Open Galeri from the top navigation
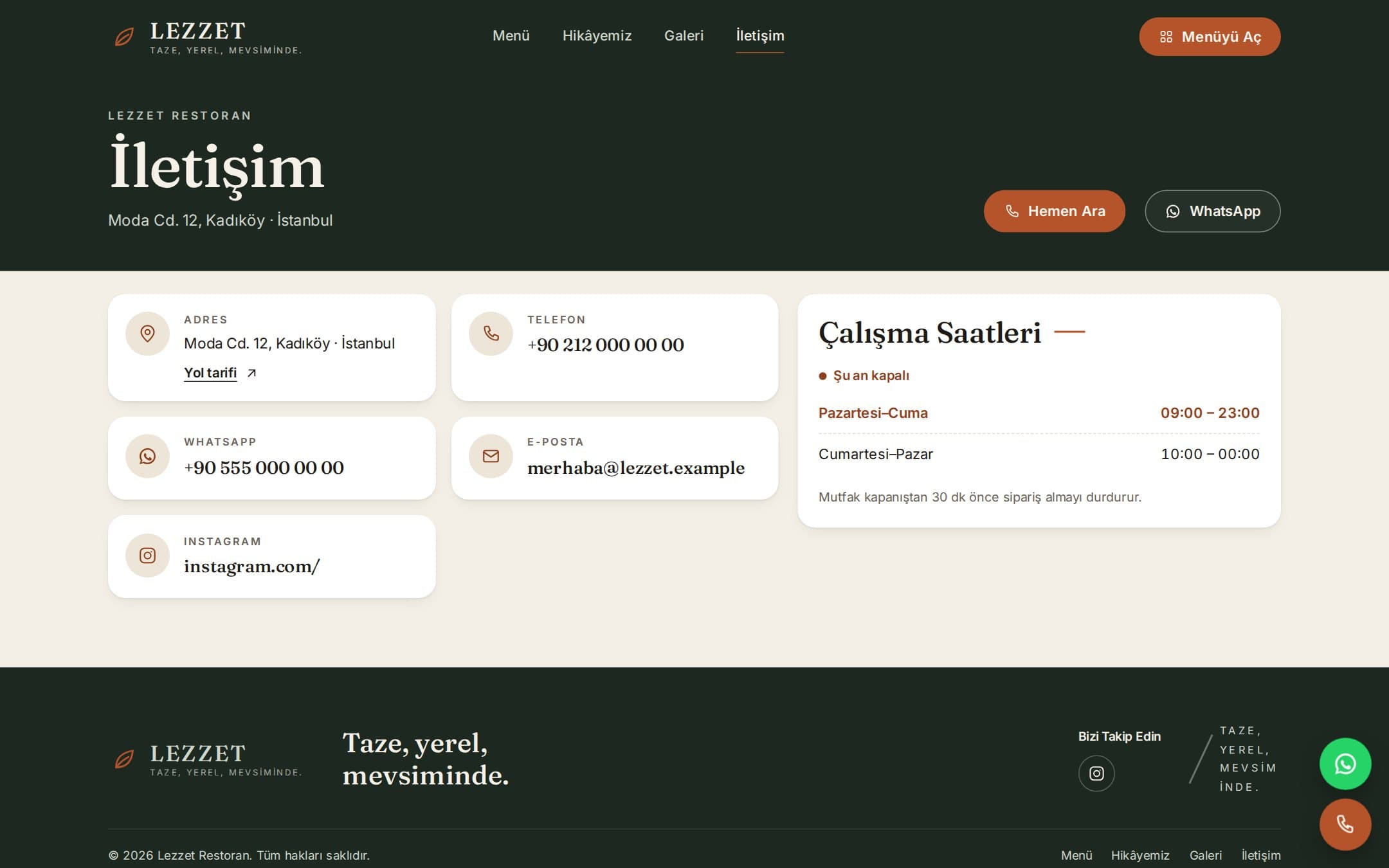 tap(684, 36)
